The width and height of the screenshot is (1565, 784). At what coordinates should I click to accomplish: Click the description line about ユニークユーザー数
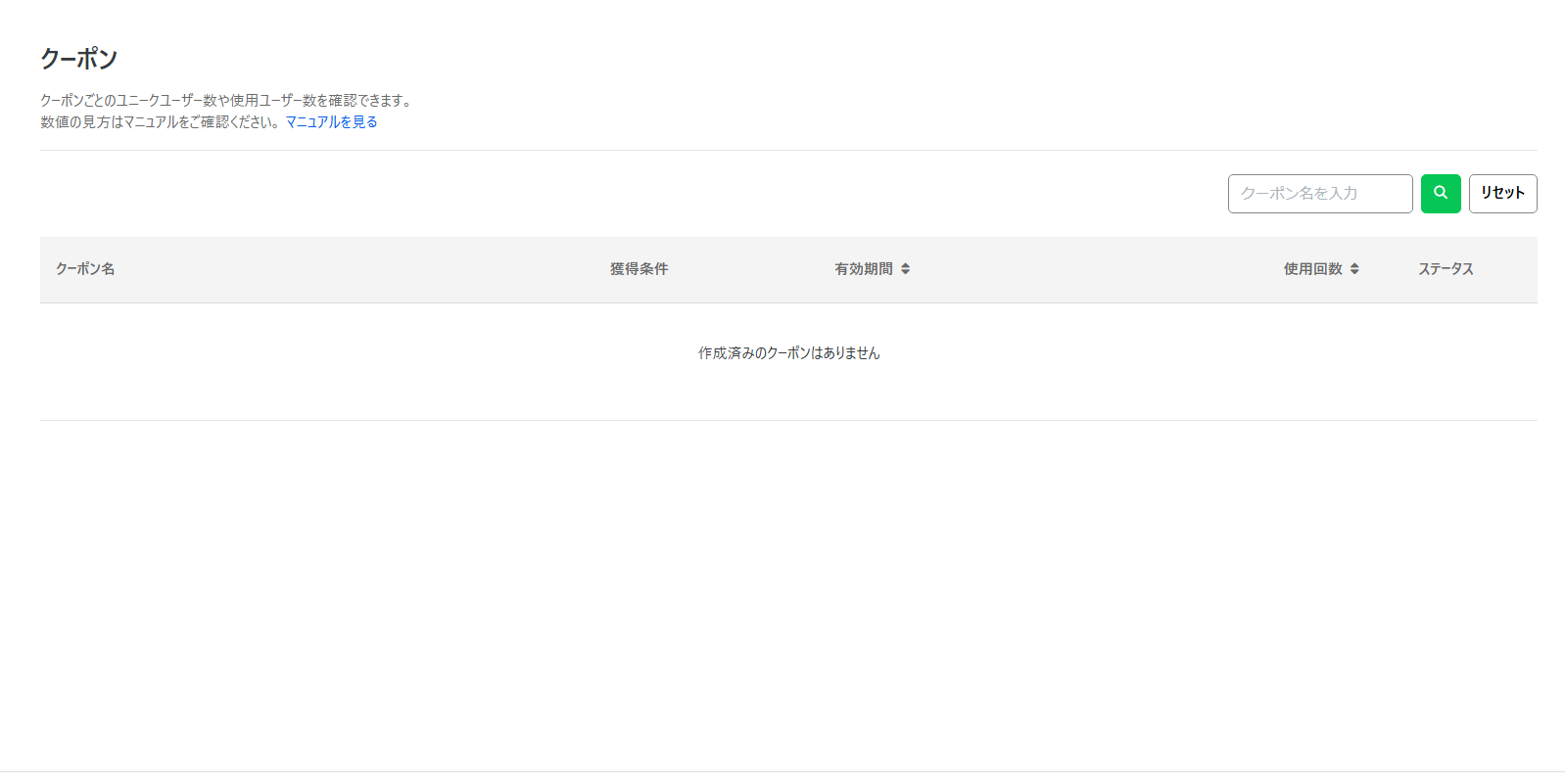click(x=225, y=101)
